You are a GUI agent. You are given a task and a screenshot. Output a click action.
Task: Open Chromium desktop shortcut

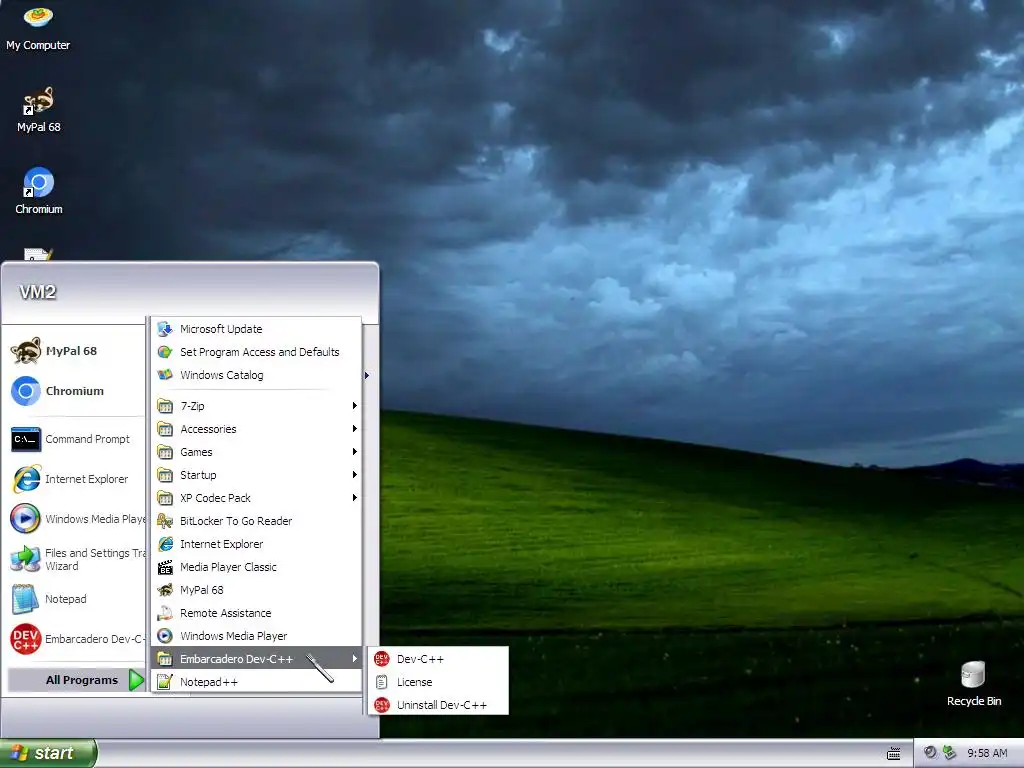coord(38,191)
